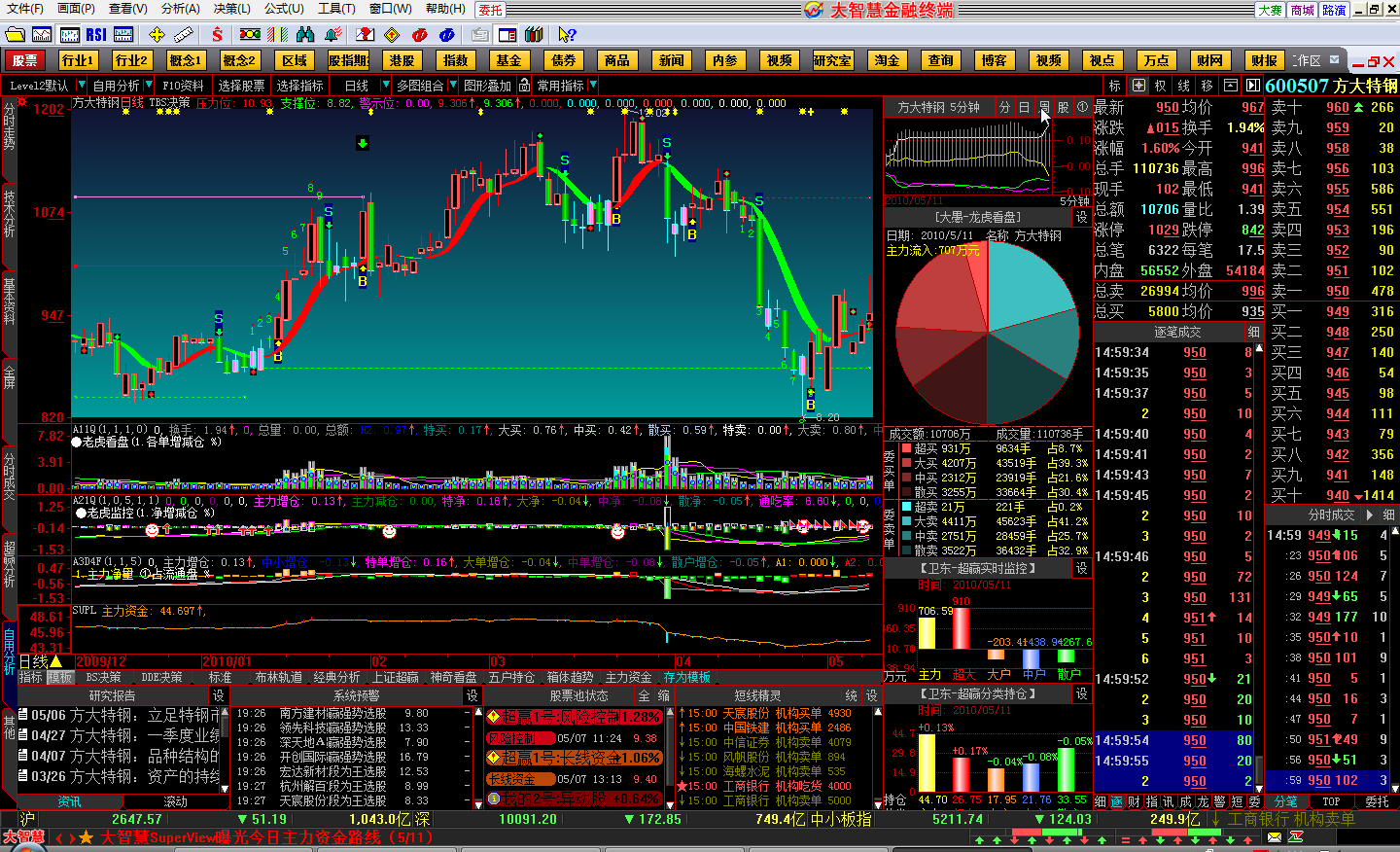Select the 股 toggle on mini chart header
Viewport: 1400px width, 852px height.
tap(1064, 107)
